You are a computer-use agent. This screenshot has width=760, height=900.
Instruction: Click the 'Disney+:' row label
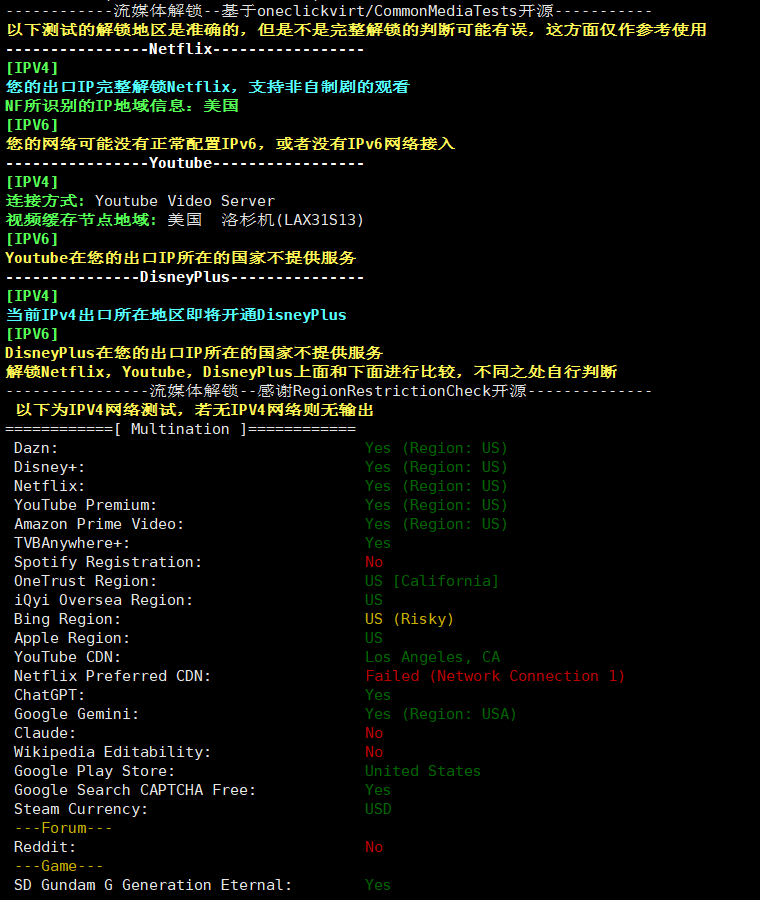49,467
